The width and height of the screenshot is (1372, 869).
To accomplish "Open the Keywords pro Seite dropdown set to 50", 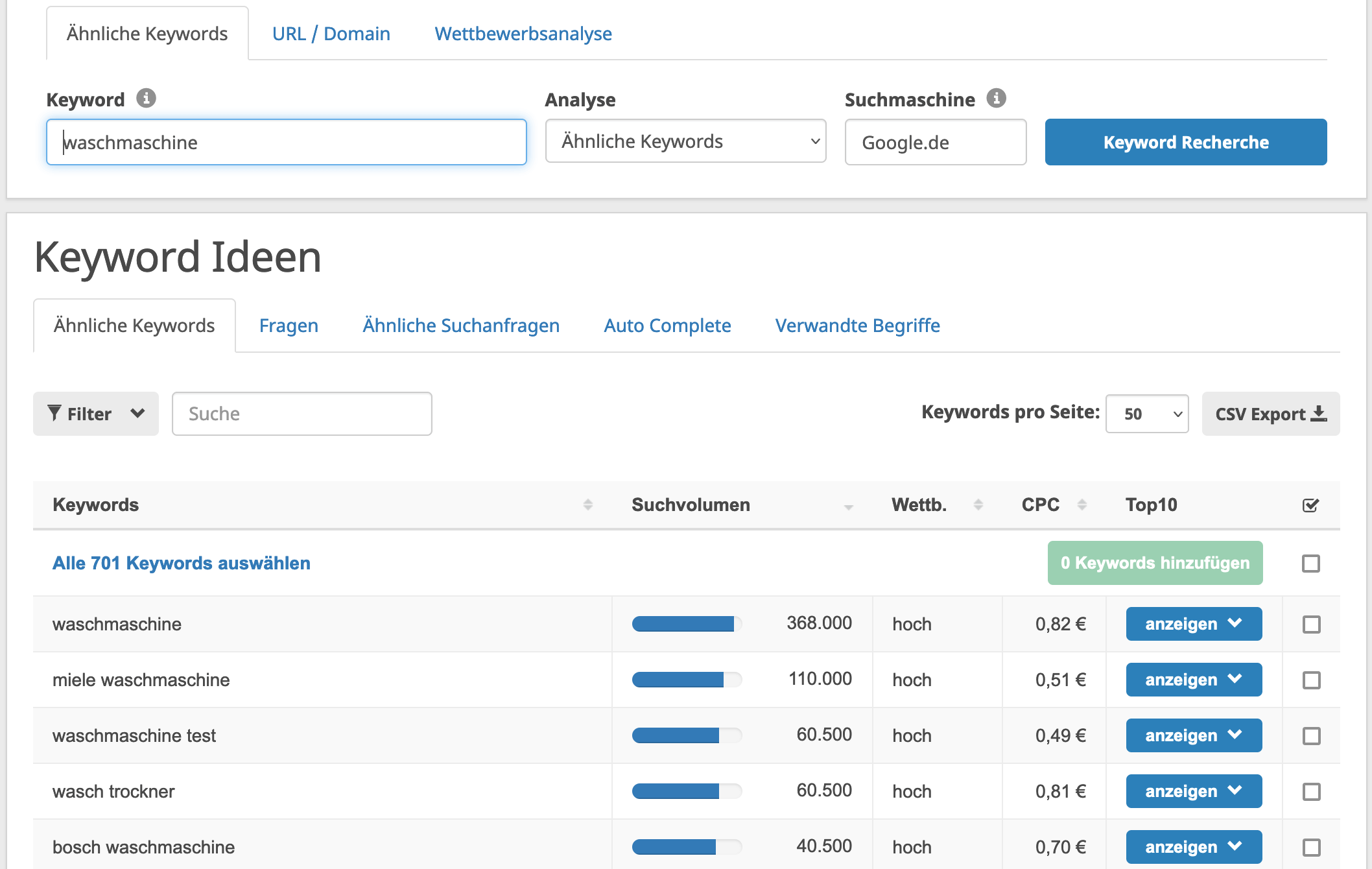I will [1146, 414].
